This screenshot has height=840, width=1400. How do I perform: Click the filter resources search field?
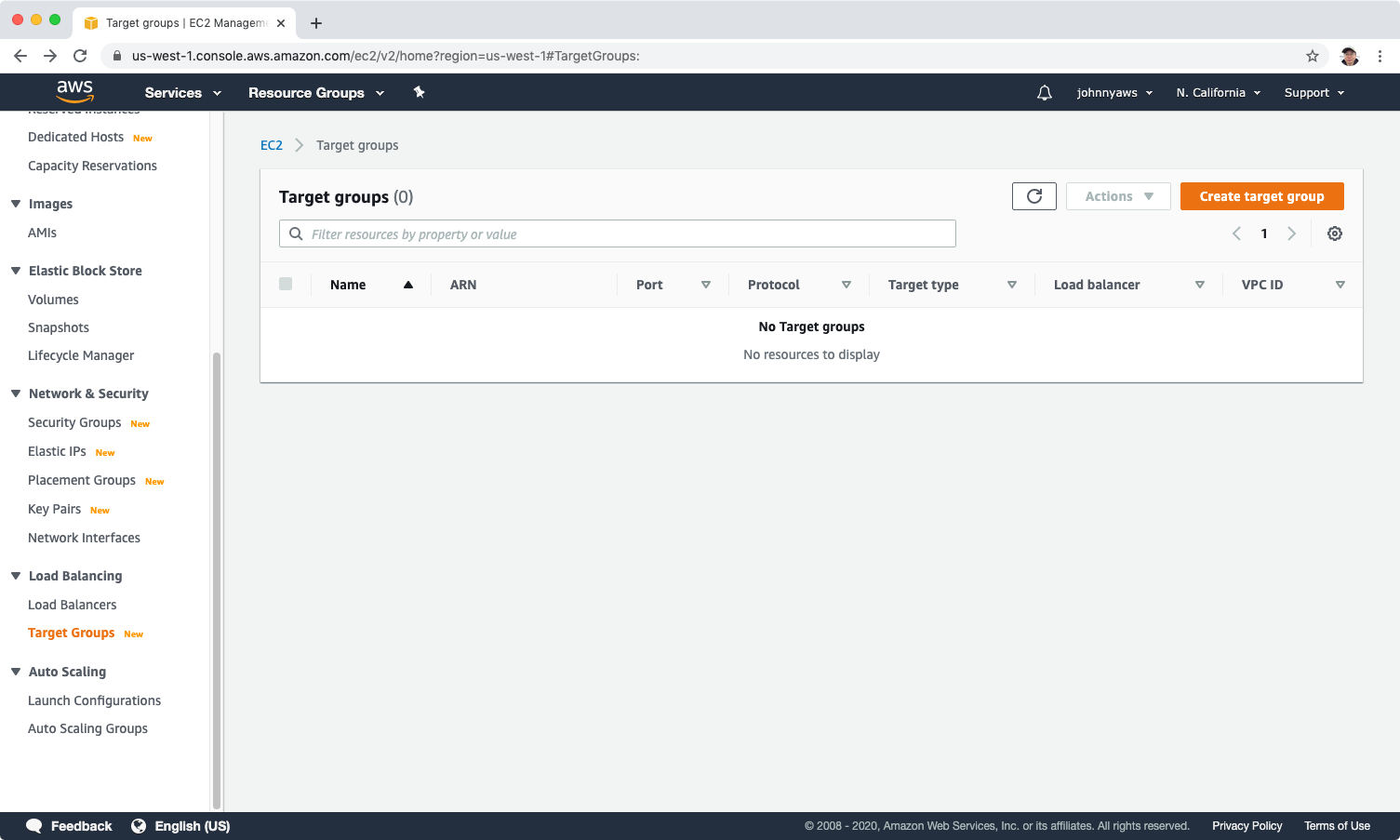click(x=618, y=233)
